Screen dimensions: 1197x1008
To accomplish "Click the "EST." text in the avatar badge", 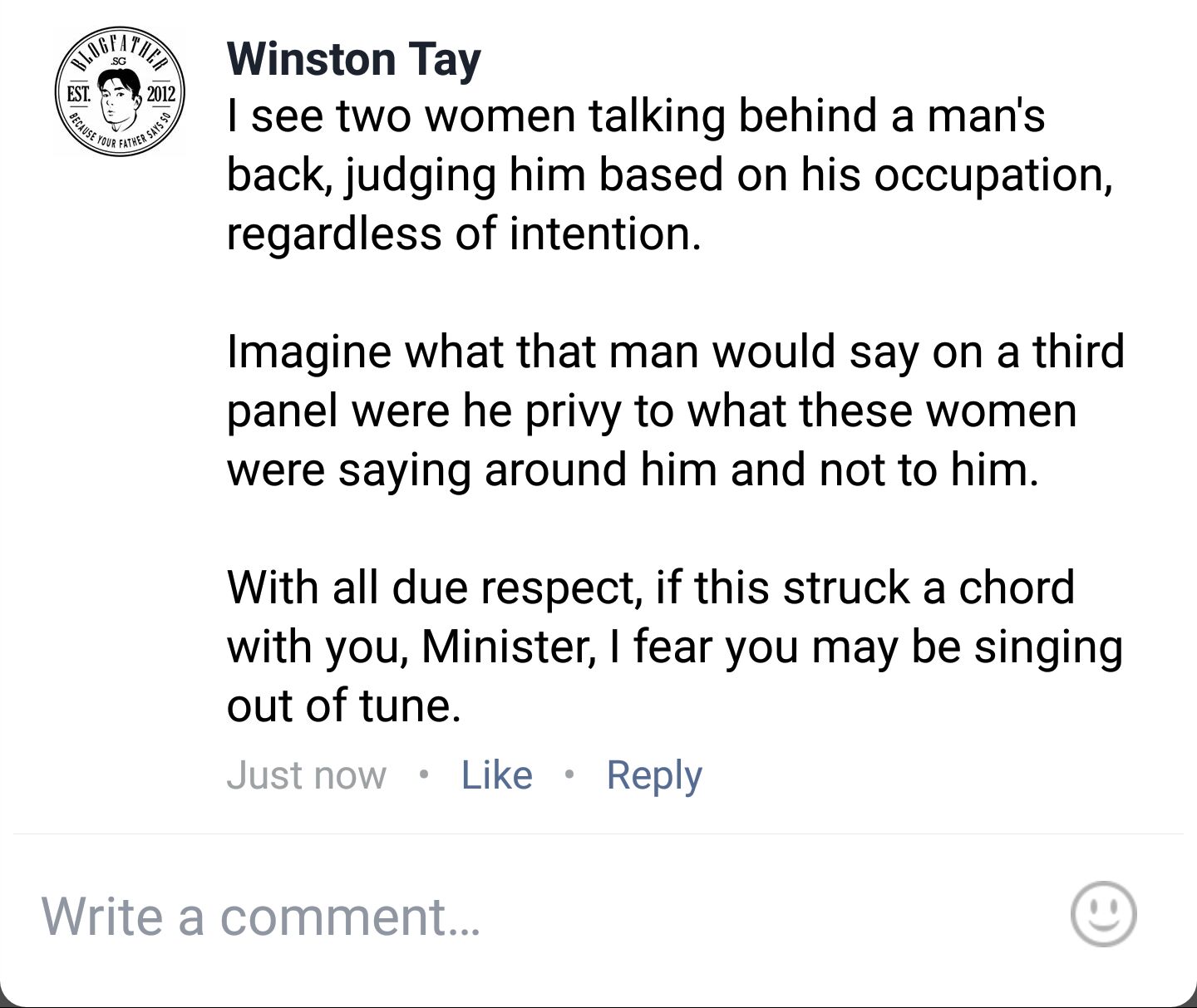I will [78, 93].
